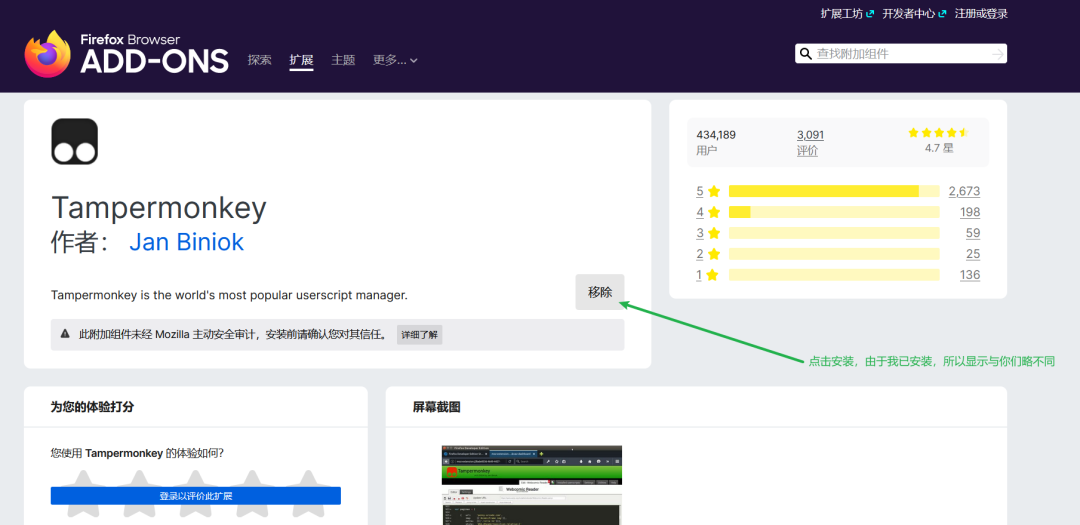Open the 探索 navigation tab
1080x525 pixels.
pos(260,60)
